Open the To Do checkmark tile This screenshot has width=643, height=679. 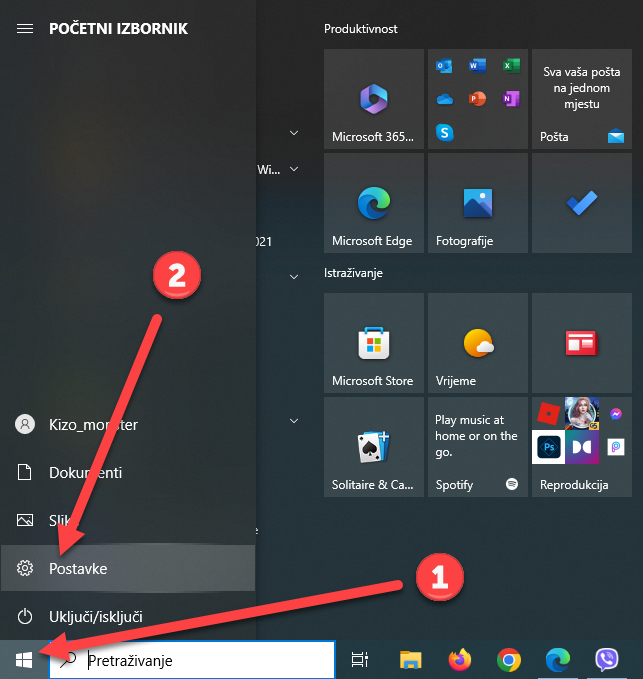[x=581, y=203]
